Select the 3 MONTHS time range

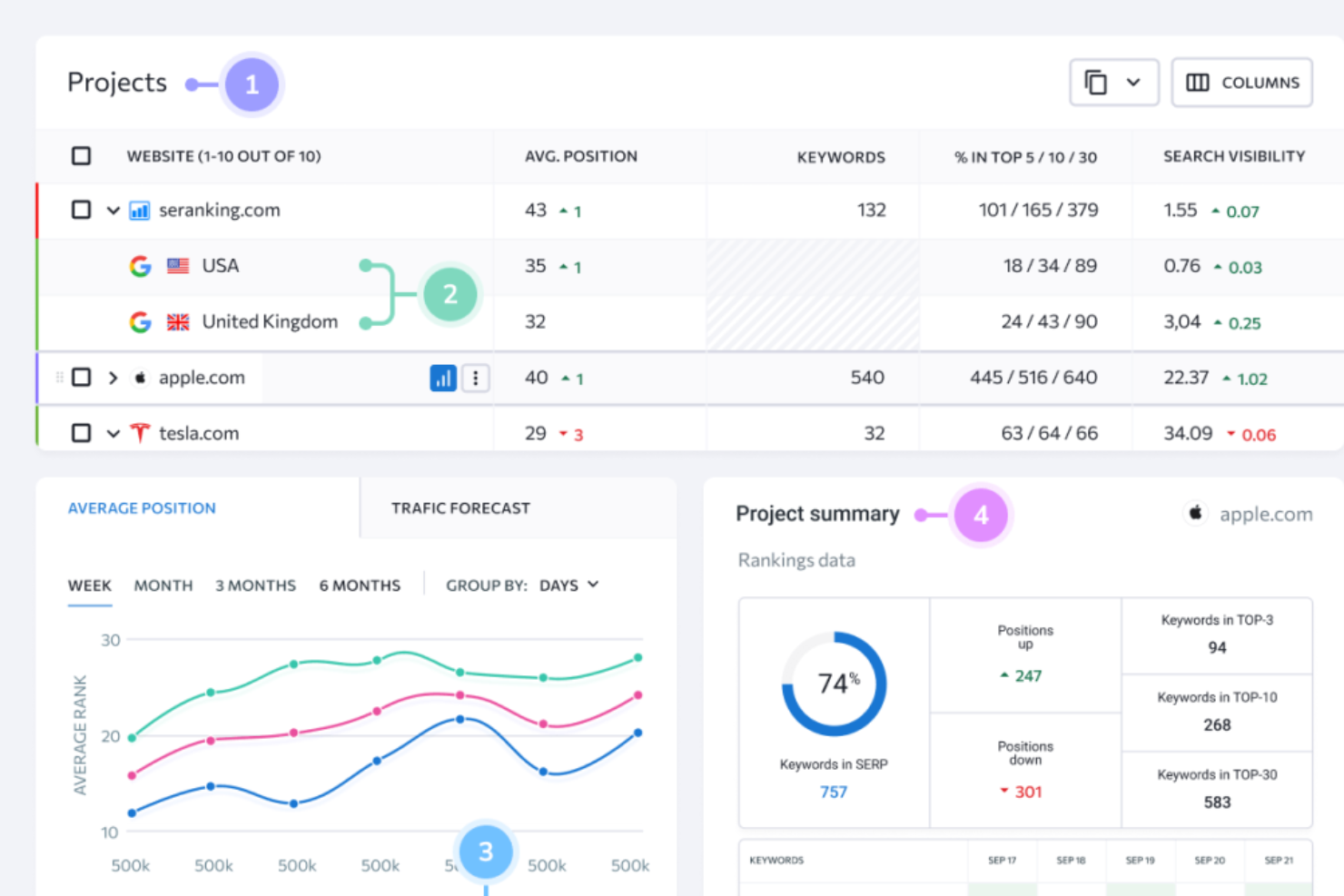pos(255,586)
